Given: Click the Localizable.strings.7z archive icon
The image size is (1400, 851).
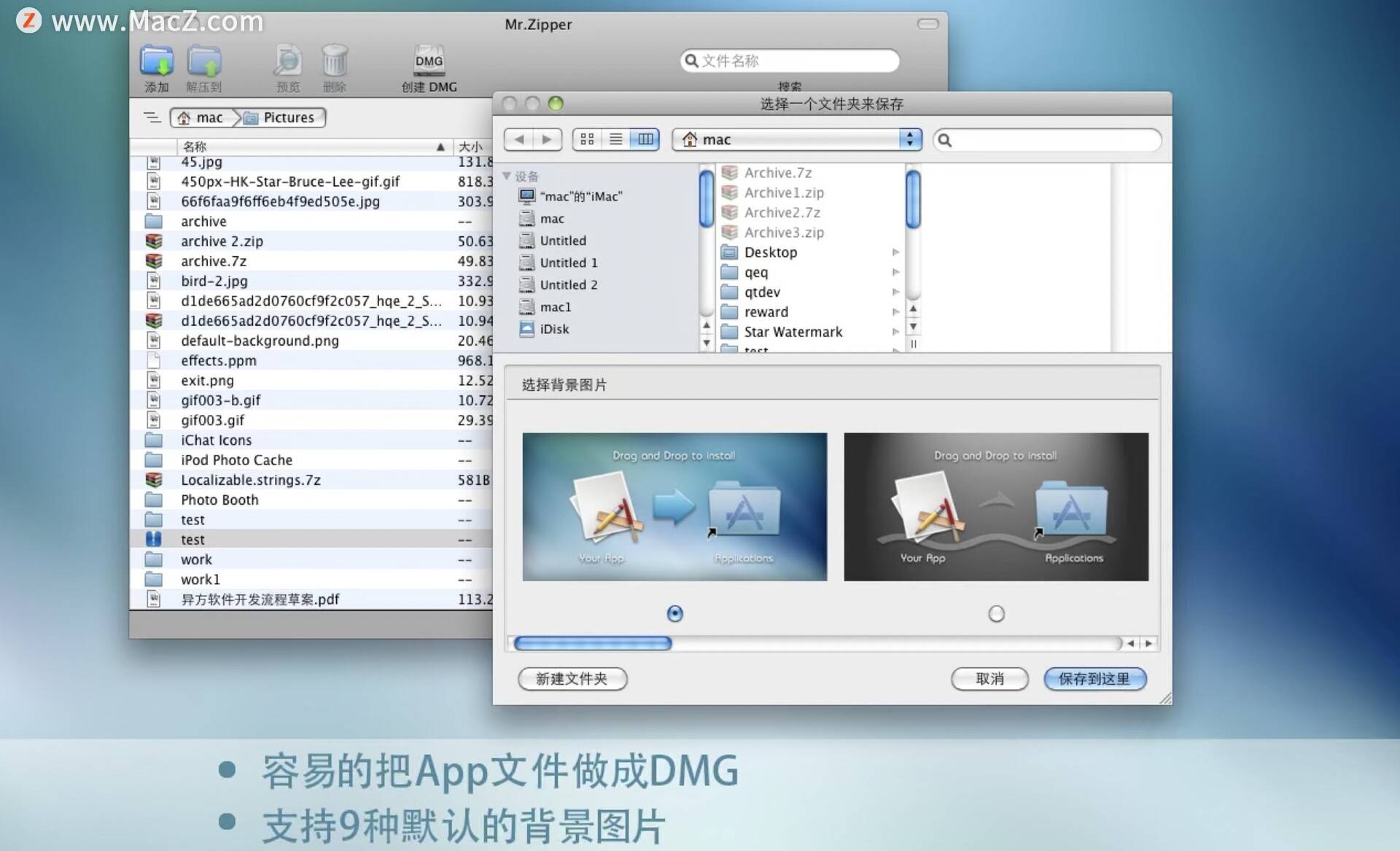Looking at the screenshot, I should pyautogui.click(x=153, y=479).
